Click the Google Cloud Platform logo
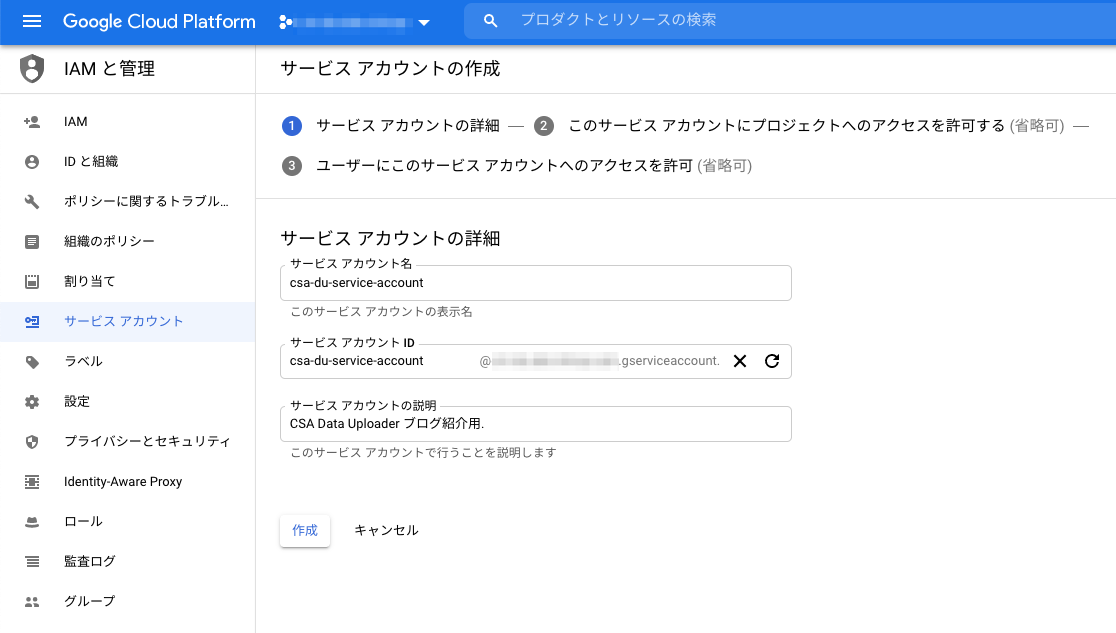Screen dimensions: 1116x633 coord(159,21)
